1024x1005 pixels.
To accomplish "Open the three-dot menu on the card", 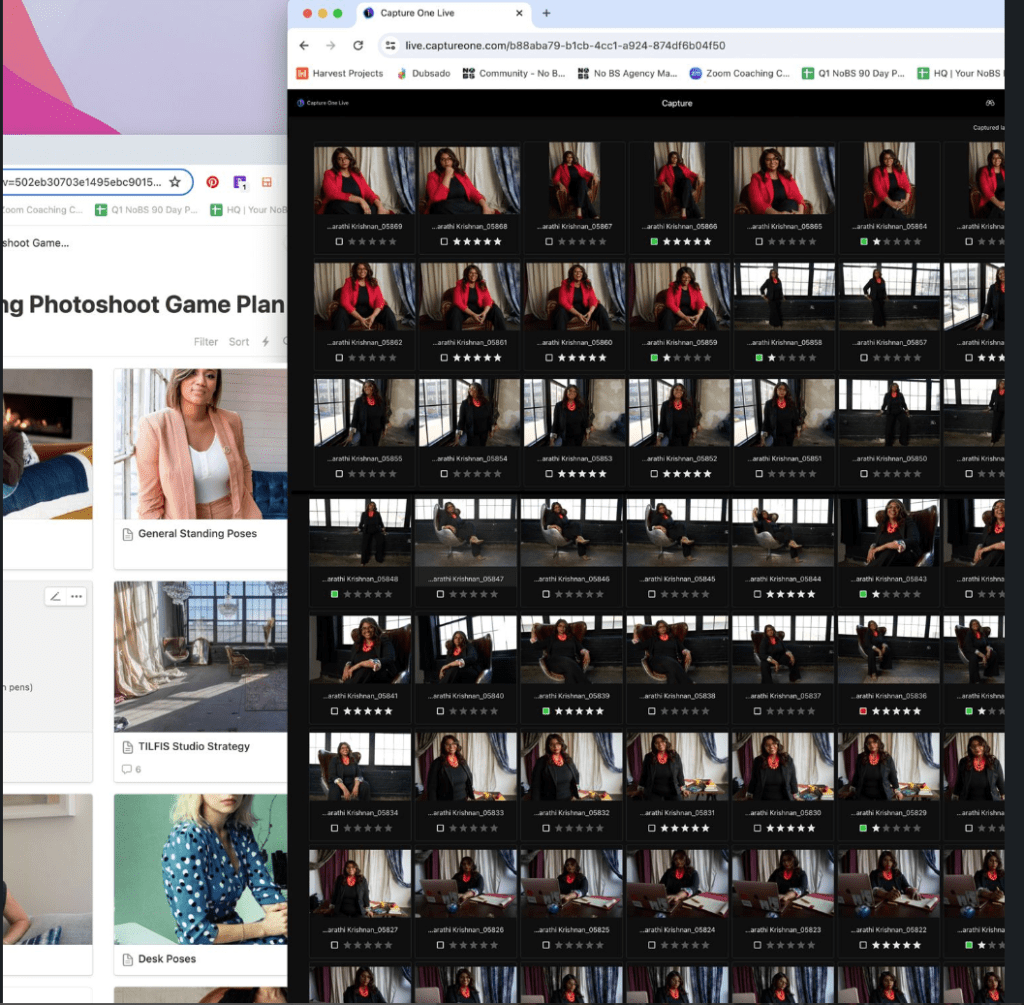I will coord(76,596).
